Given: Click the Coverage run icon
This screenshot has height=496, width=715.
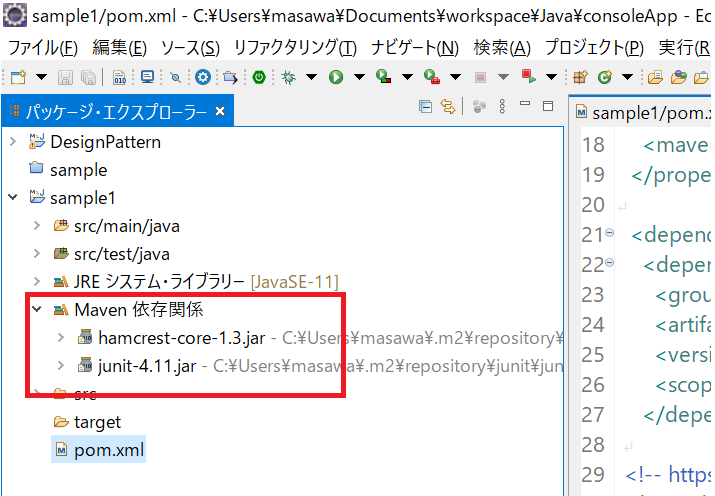Looking at the screenshot, I should click(x=383, y=76).
